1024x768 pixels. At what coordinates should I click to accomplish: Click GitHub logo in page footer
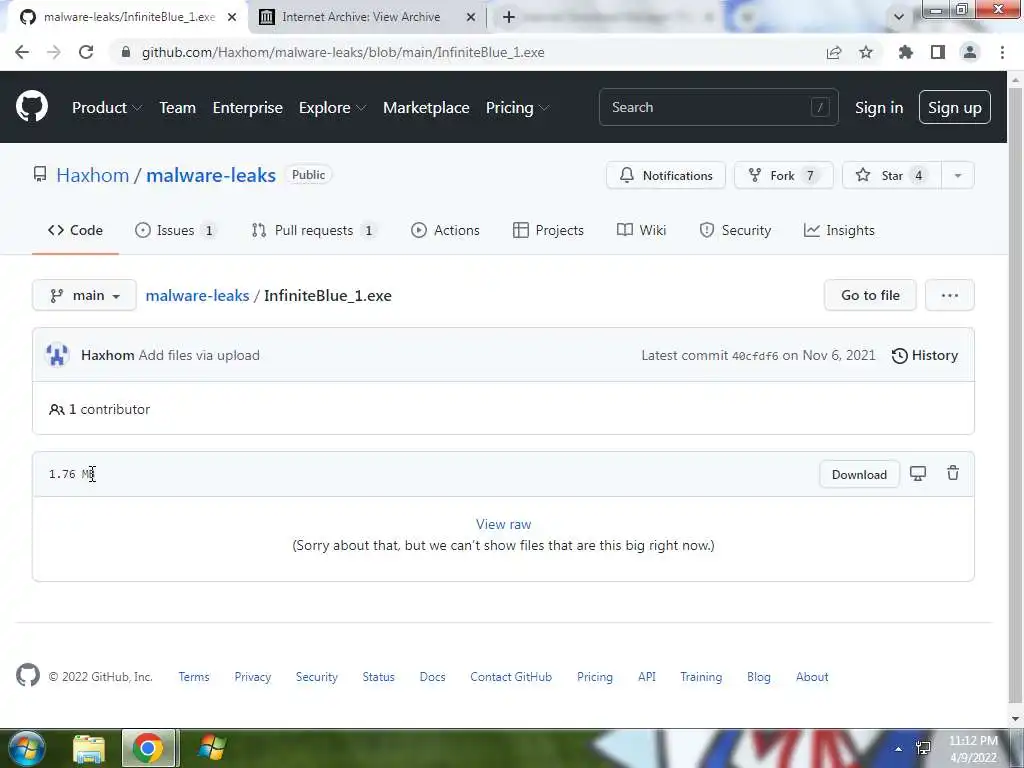[x=28, y=676]
